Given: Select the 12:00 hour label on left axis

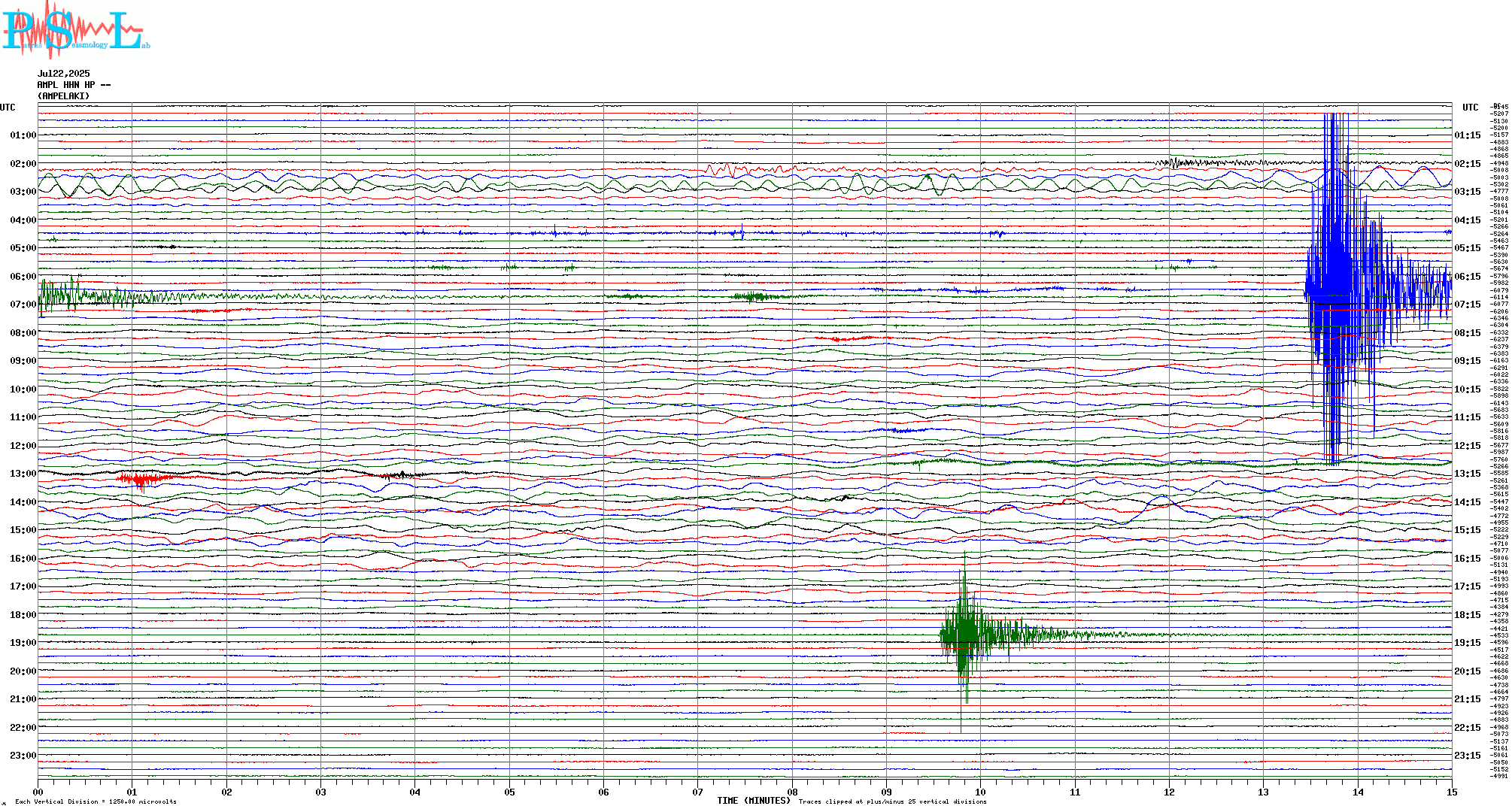Looking at the screenshot, I should (x=23, y=446).
